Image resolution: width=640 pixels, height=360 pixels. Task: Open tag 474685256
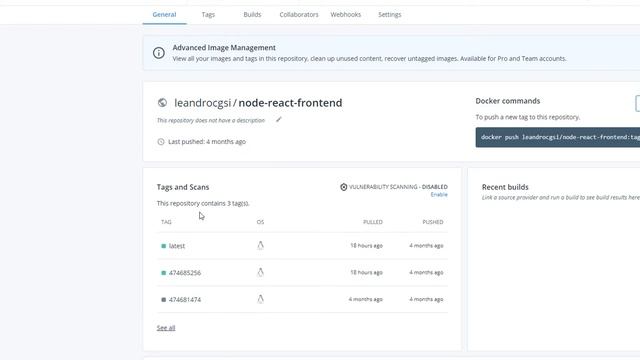tap(185, 273)
